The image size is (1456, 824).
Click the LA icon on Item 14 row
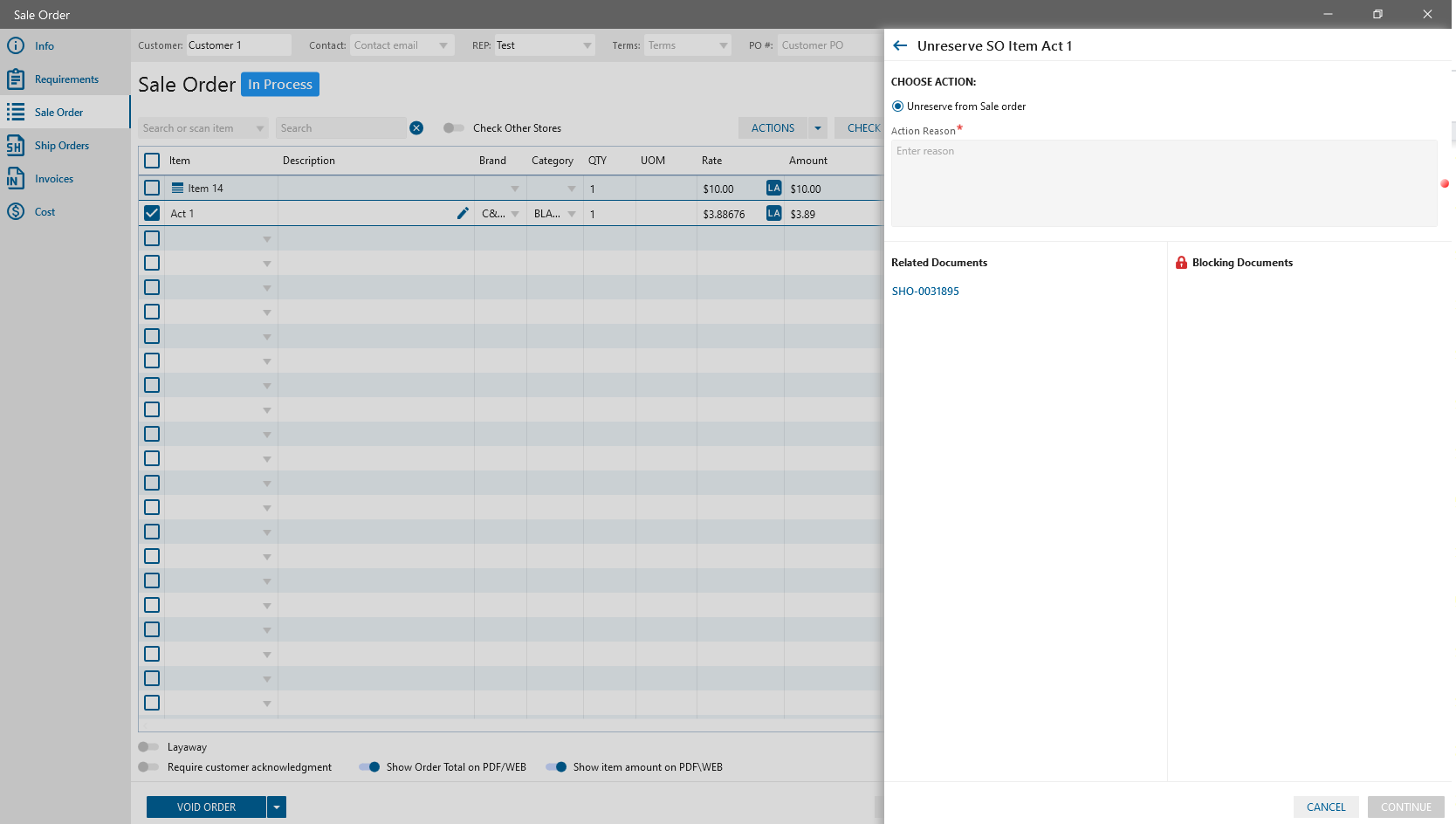click(773, 188)
